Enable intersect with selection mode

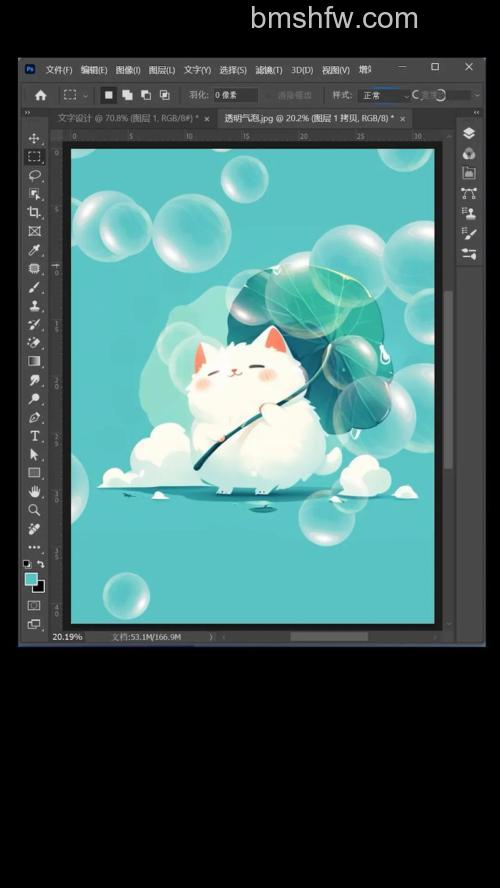tap(165, 95)
